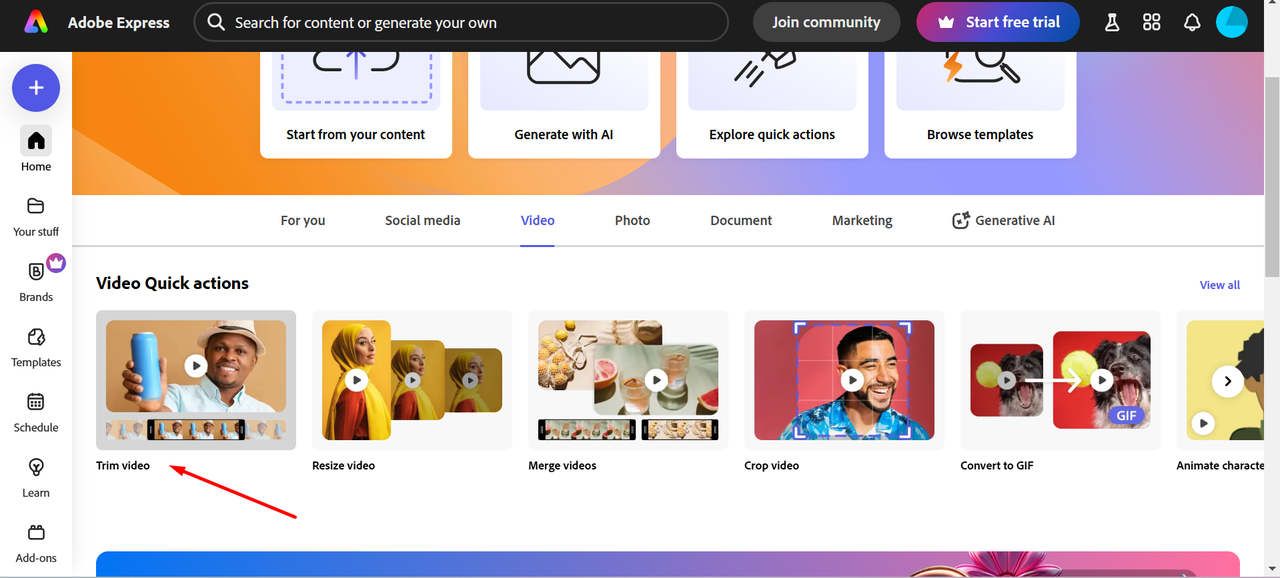Viewport: 1280px width, 578px height.
Task: Open Brands in sidebar
Action: coord(36,280)
